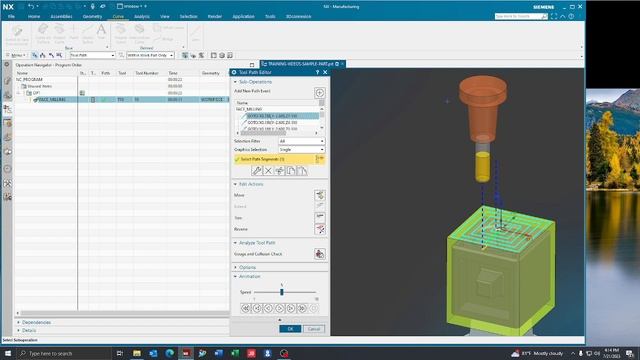Click the Reverse action icon

320,229
